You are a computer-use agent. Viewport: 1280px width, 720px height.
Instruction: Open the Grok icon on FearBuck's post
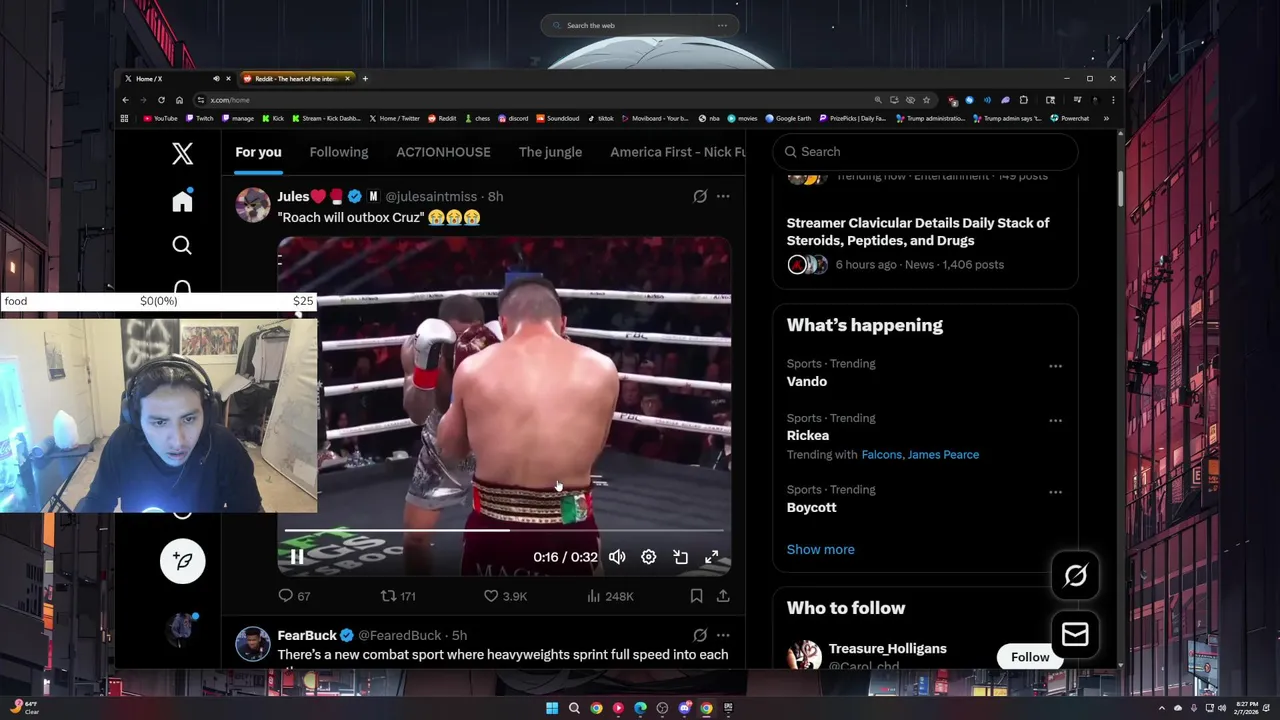(700, 635)
